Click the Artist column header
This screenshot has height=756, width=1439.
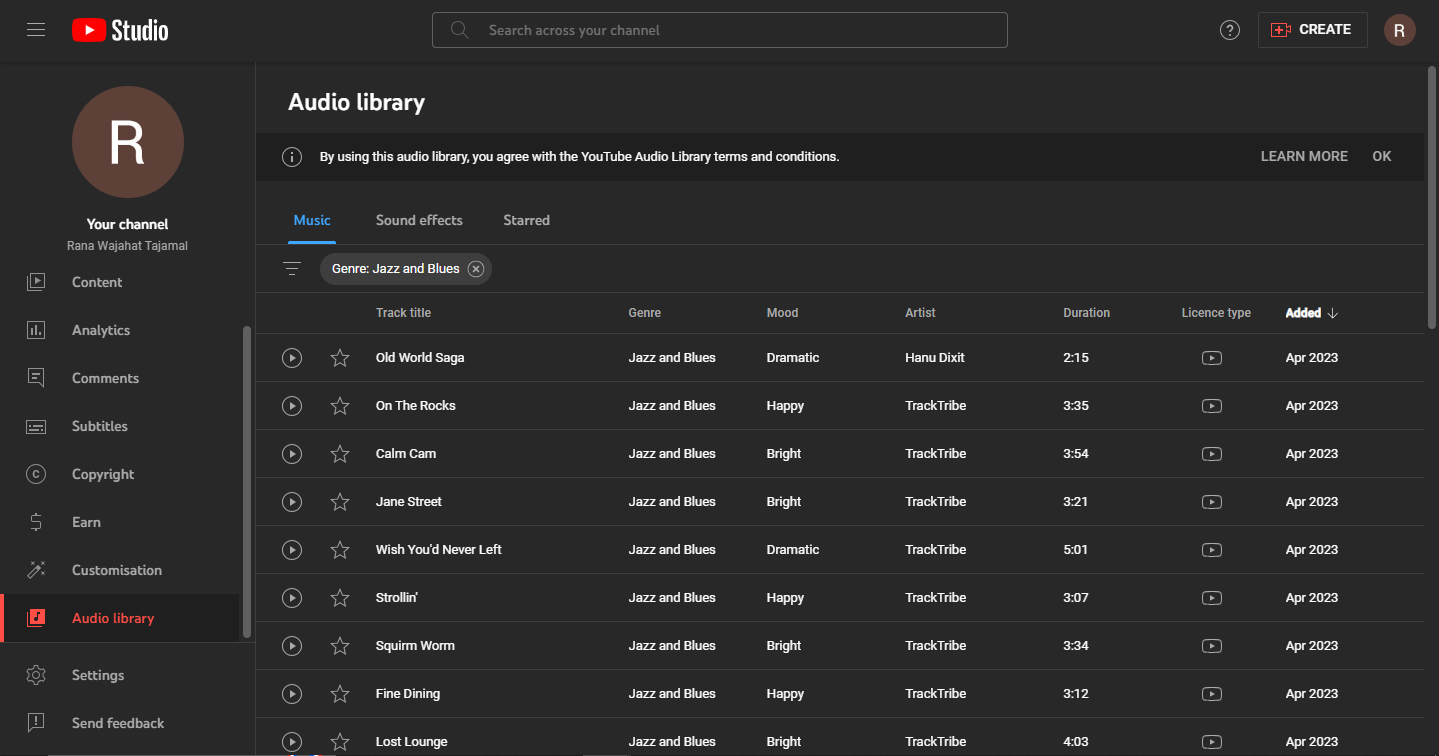920,313
